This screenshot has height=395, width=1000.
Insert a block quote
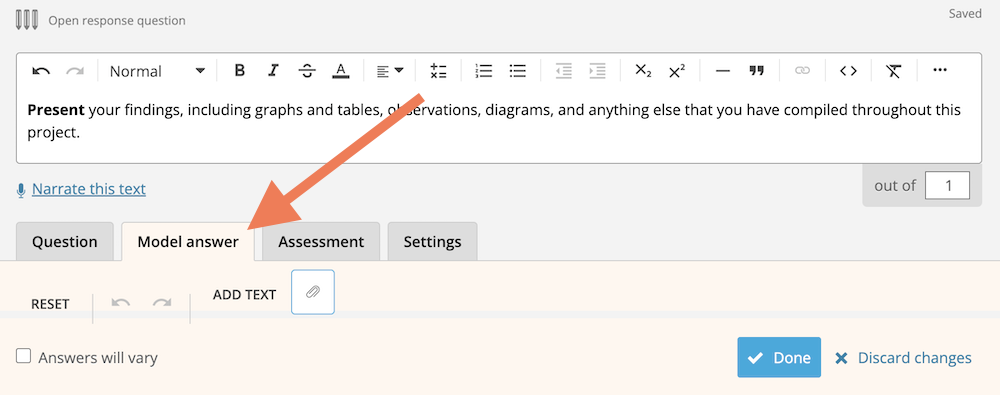(x=756, y=71)
